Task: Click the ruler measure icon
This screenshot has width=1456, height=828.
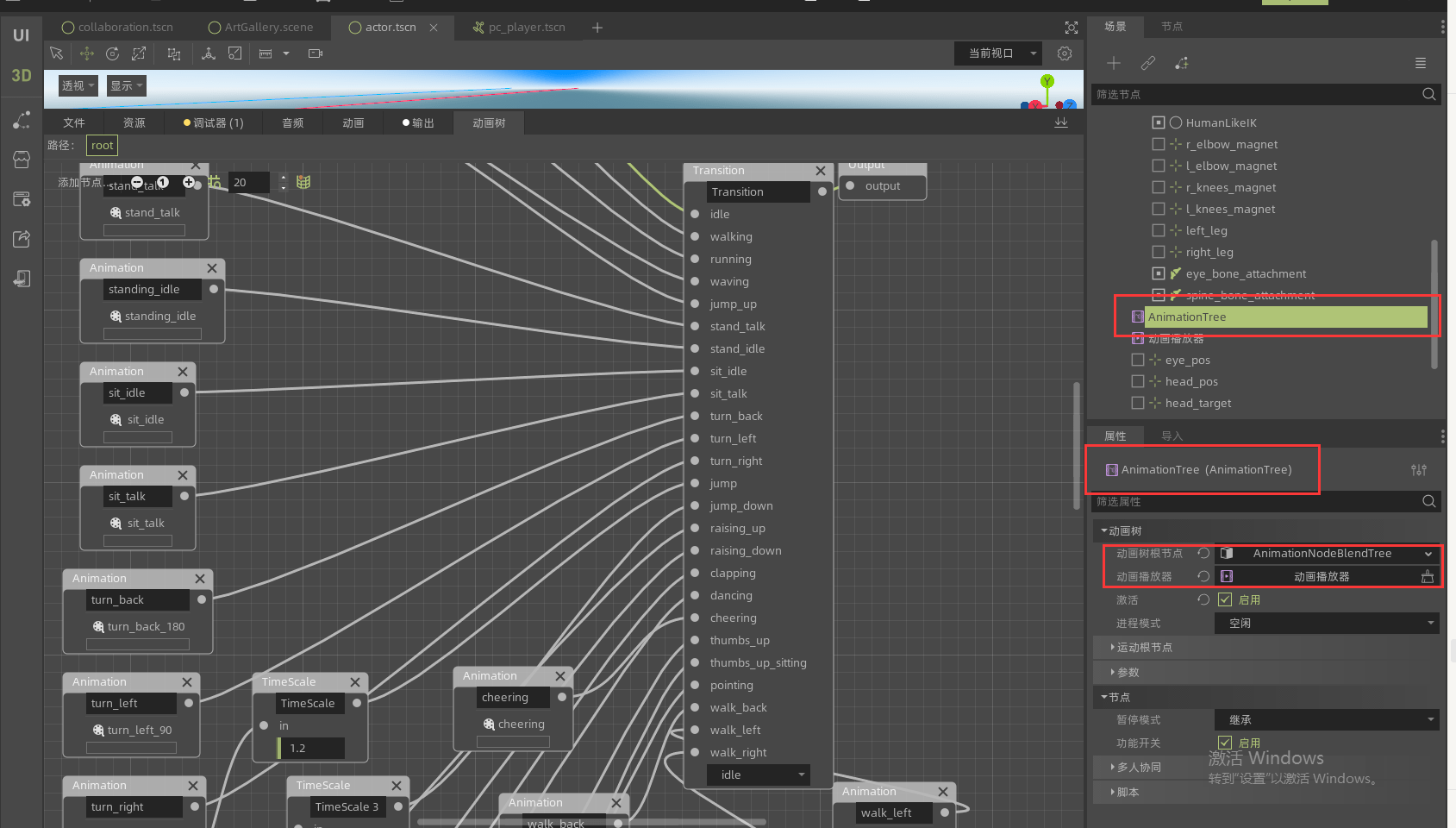Action: [266, 53]
